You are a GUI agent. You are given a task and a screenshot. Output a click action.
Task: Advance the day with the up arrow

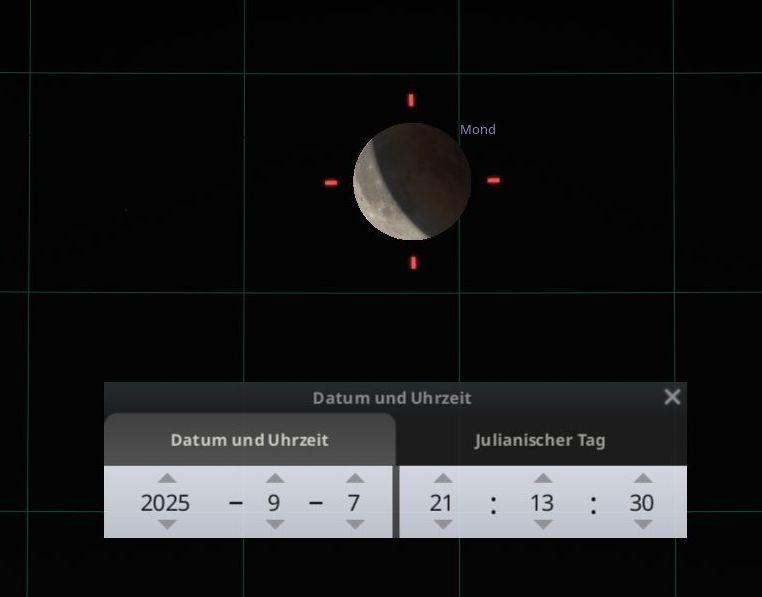(x=353, y=479)
